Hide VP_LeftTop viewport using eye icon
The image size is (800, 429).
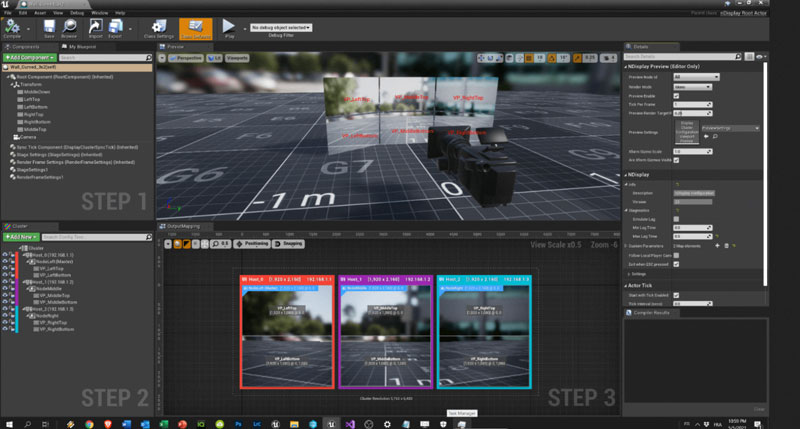pyautogui.click(x=7, y=269)
